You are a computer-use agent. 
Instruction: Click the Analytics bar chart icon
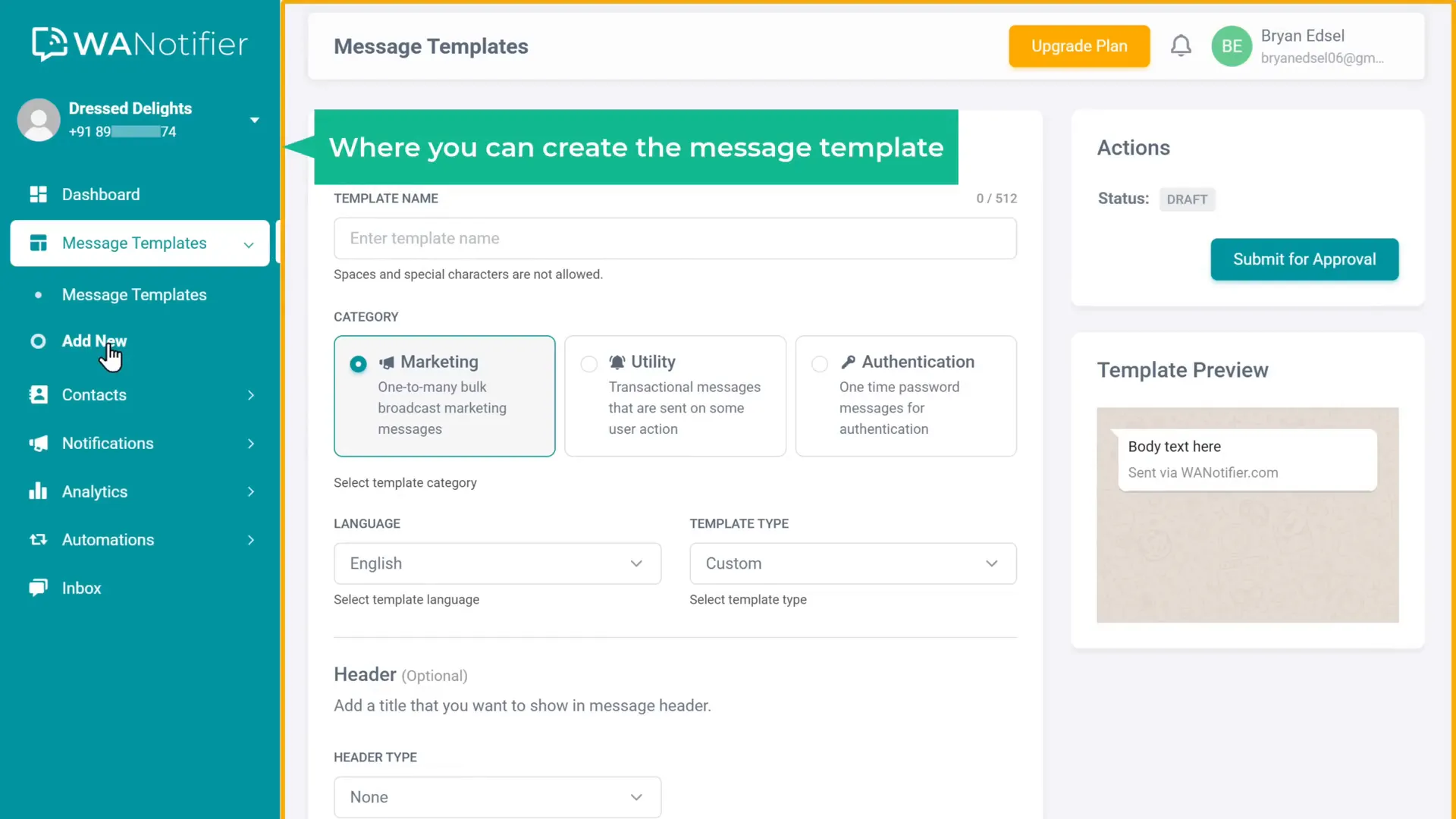point(38,491)
